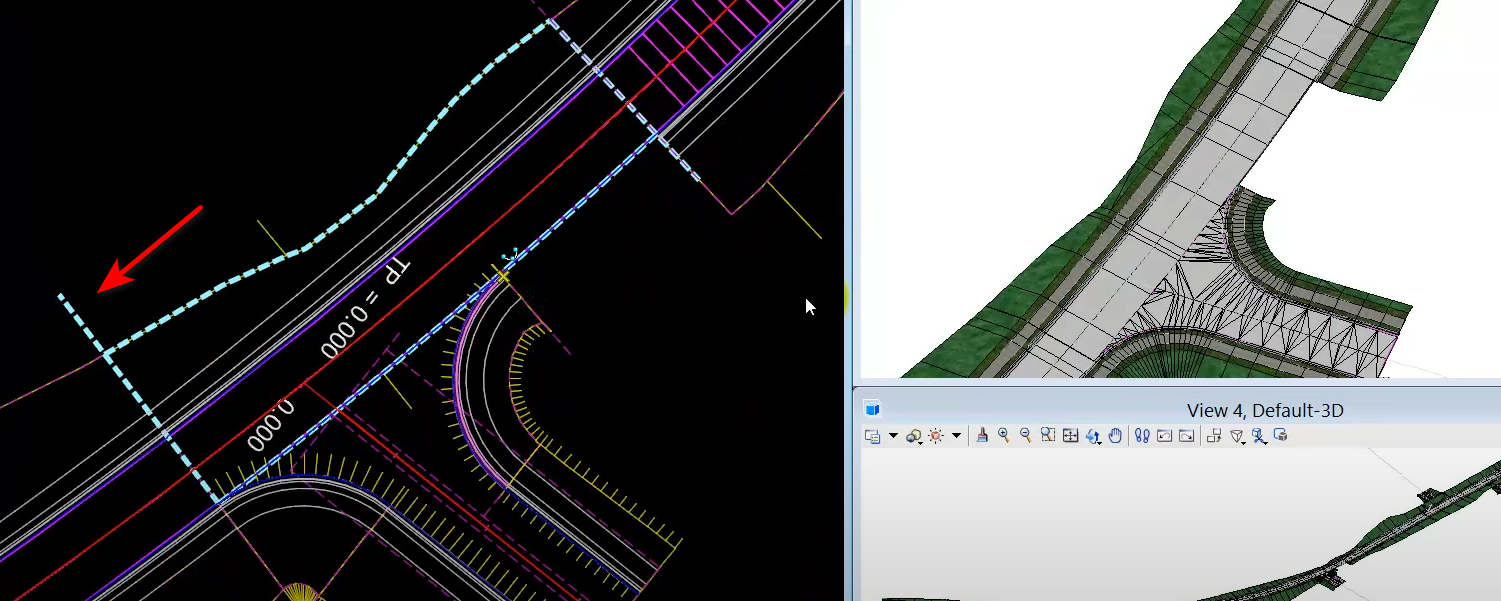Select the Clip Volume tool
The image size is (1501, 601).
[1236, 436]
